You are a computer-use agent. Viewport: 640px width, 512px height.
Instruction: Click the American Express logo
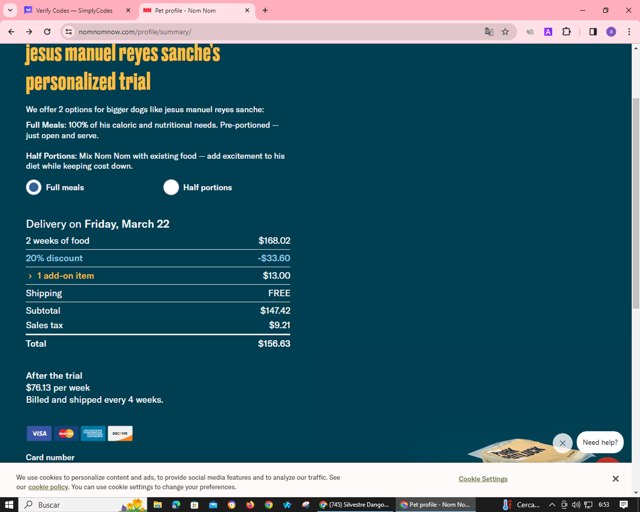coord(93,433)
